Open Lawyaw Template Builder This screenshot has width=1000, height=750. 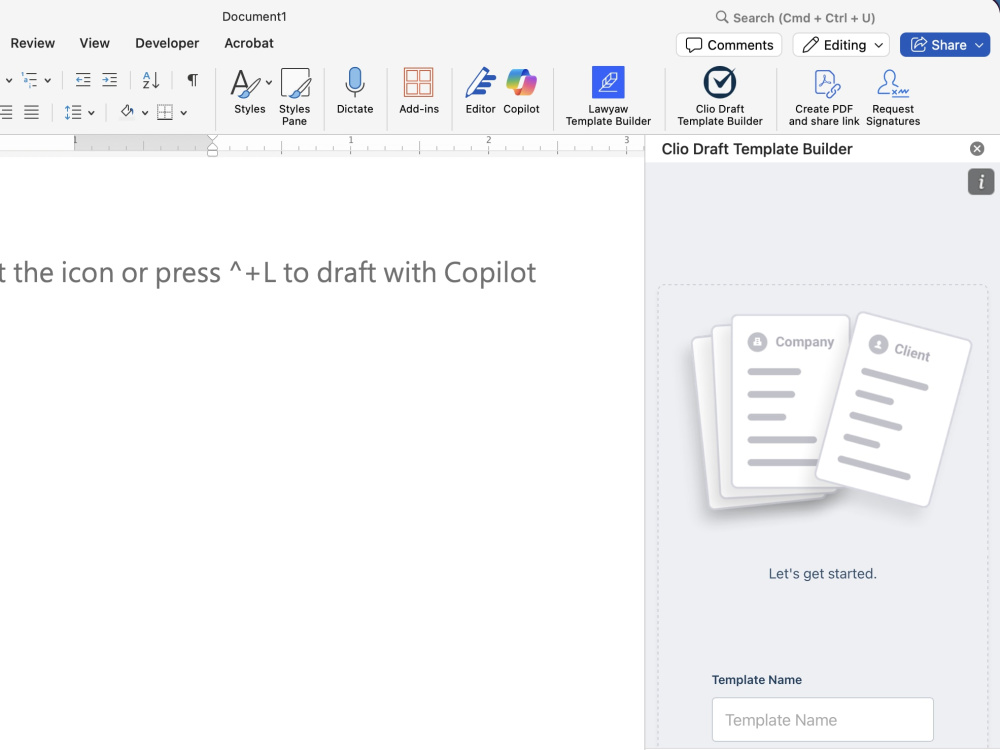tap(608, 96)
